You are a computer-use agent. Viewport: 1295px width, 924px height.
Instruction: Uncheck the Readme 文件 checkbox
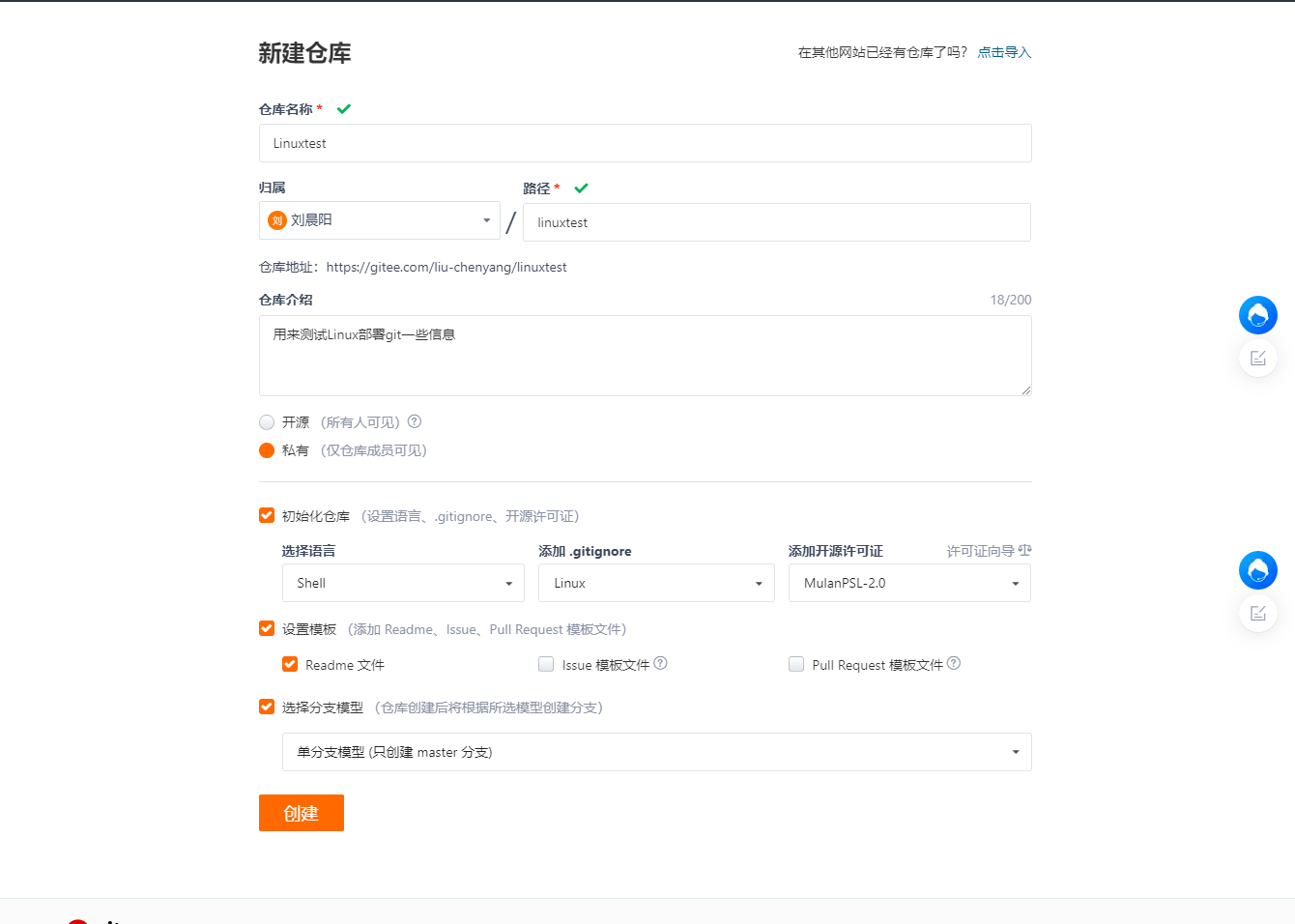tap(290, 664)
